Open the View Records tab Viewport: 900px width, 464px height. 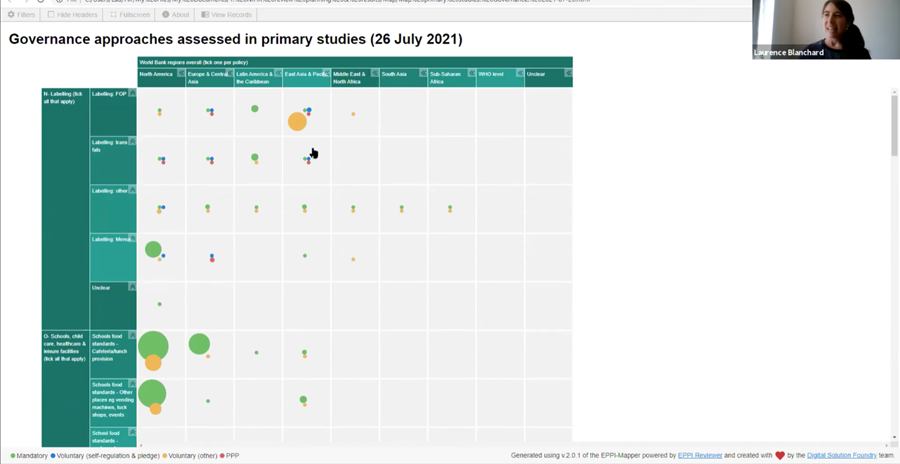227,15
